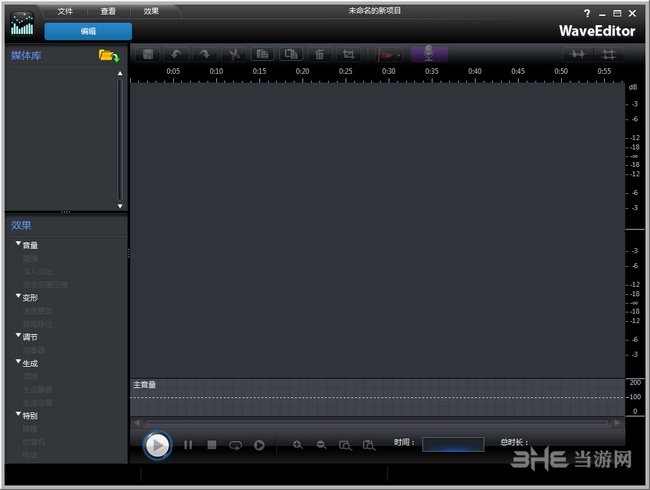Screen dimensions: 650x490
Task: Start recording with the microphone button
Action: [429, 54]
